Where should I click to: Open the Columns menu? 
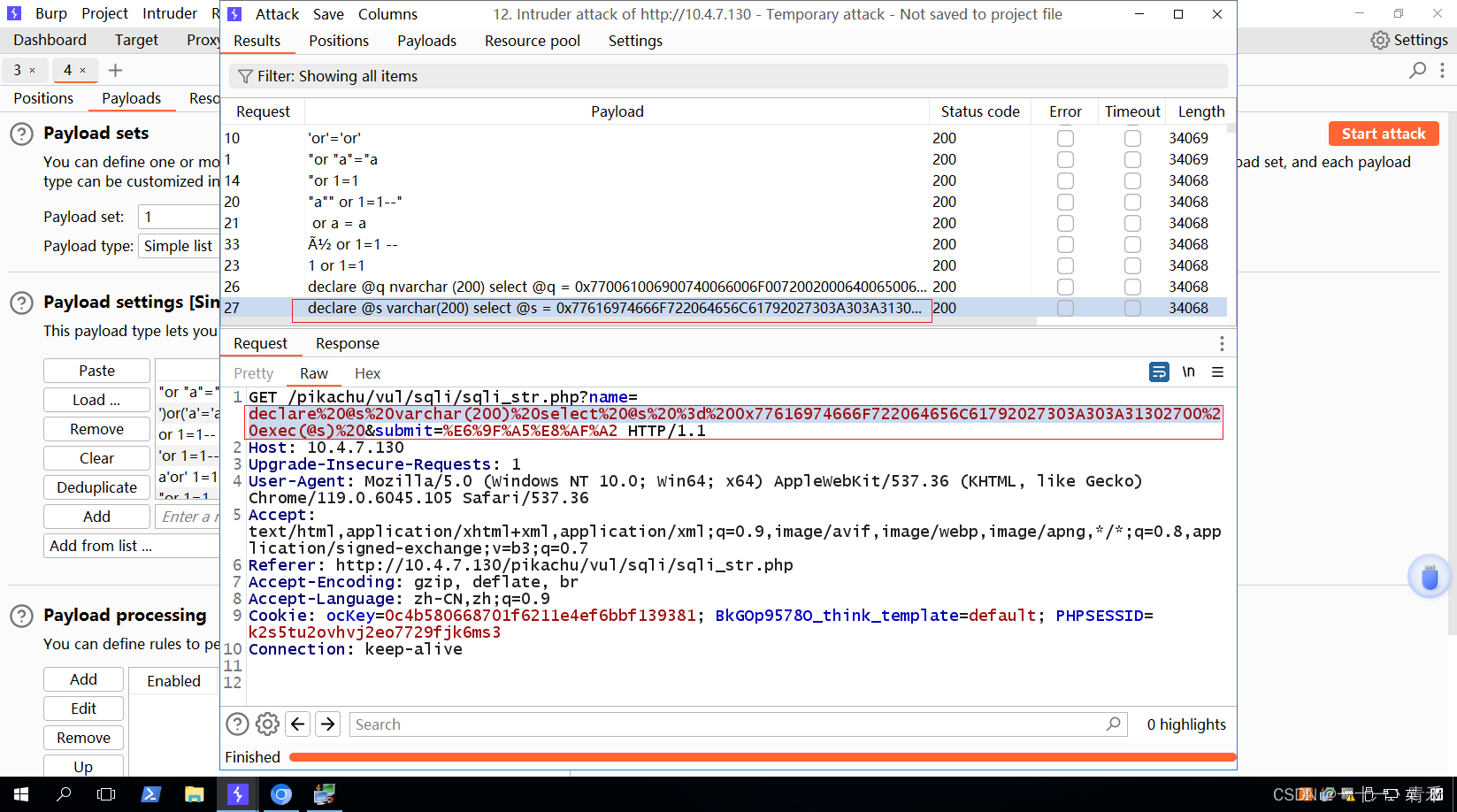pyautogui.click(x=387, y=14)
